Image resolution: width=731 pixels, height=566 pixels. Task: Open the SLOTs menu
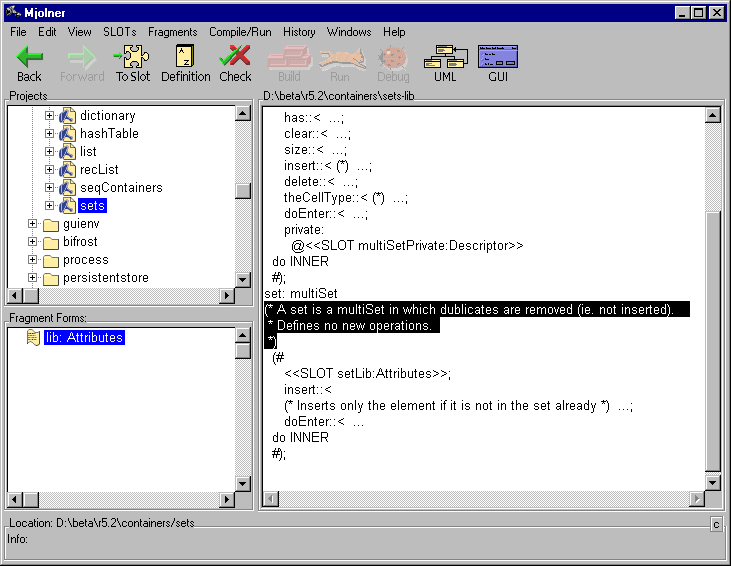pos(120,32)
